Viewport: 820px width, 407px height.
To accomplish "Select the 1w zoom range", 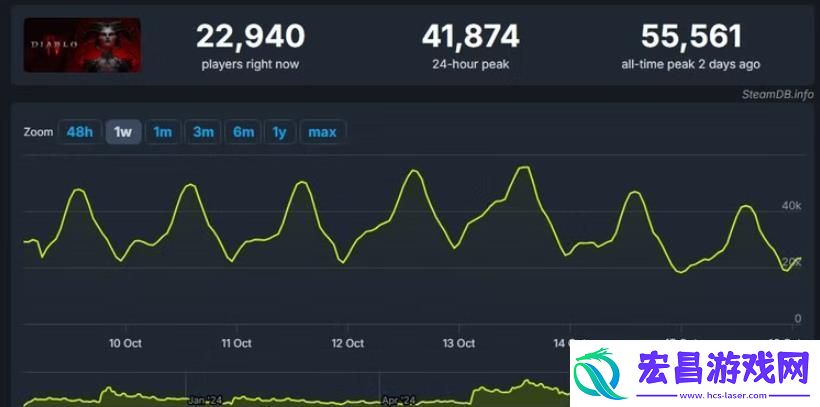I will coord(123,132).
